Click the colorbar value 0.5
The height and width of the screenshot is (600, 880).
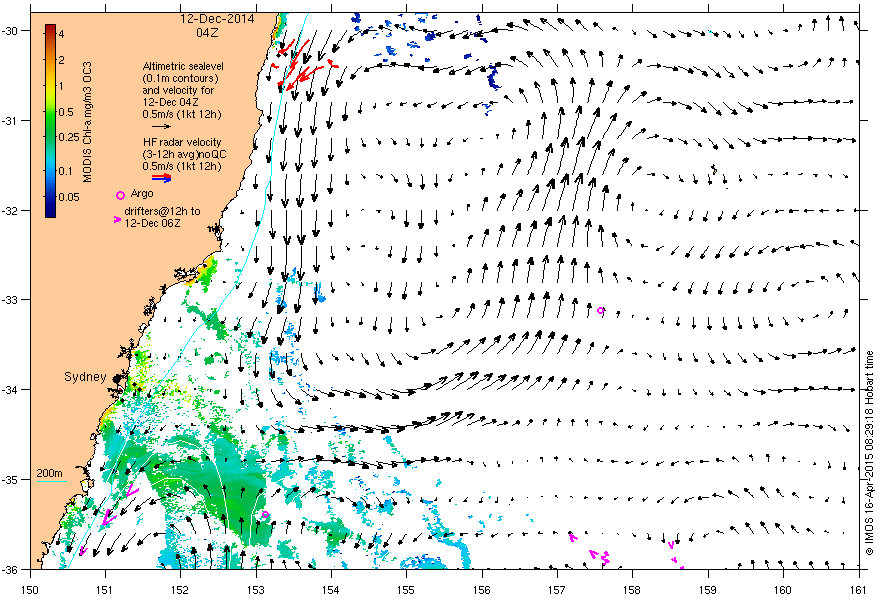(66, 112)
